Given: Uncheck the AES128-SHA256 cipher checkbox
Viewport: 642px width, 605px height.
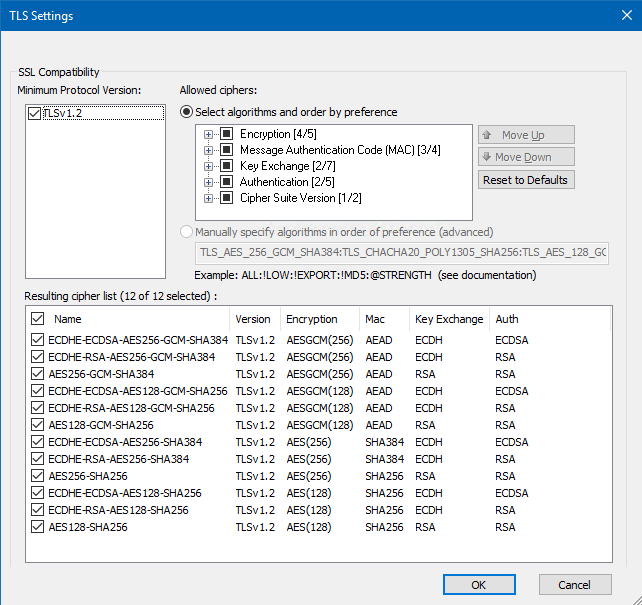Looking at the screenshot, I should 38,527.
